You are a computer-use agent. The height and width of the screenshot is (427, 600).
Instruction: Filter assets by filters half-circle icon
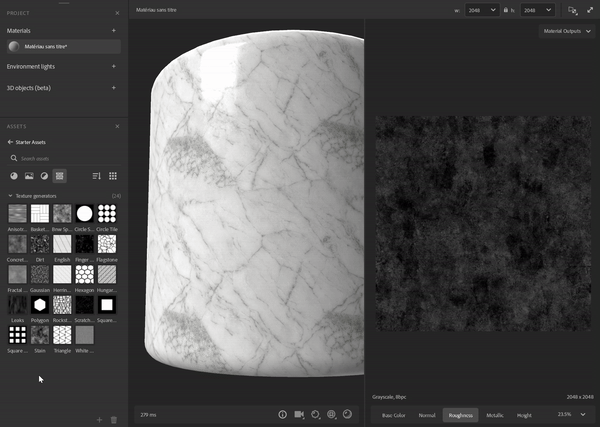coord(44,176)
